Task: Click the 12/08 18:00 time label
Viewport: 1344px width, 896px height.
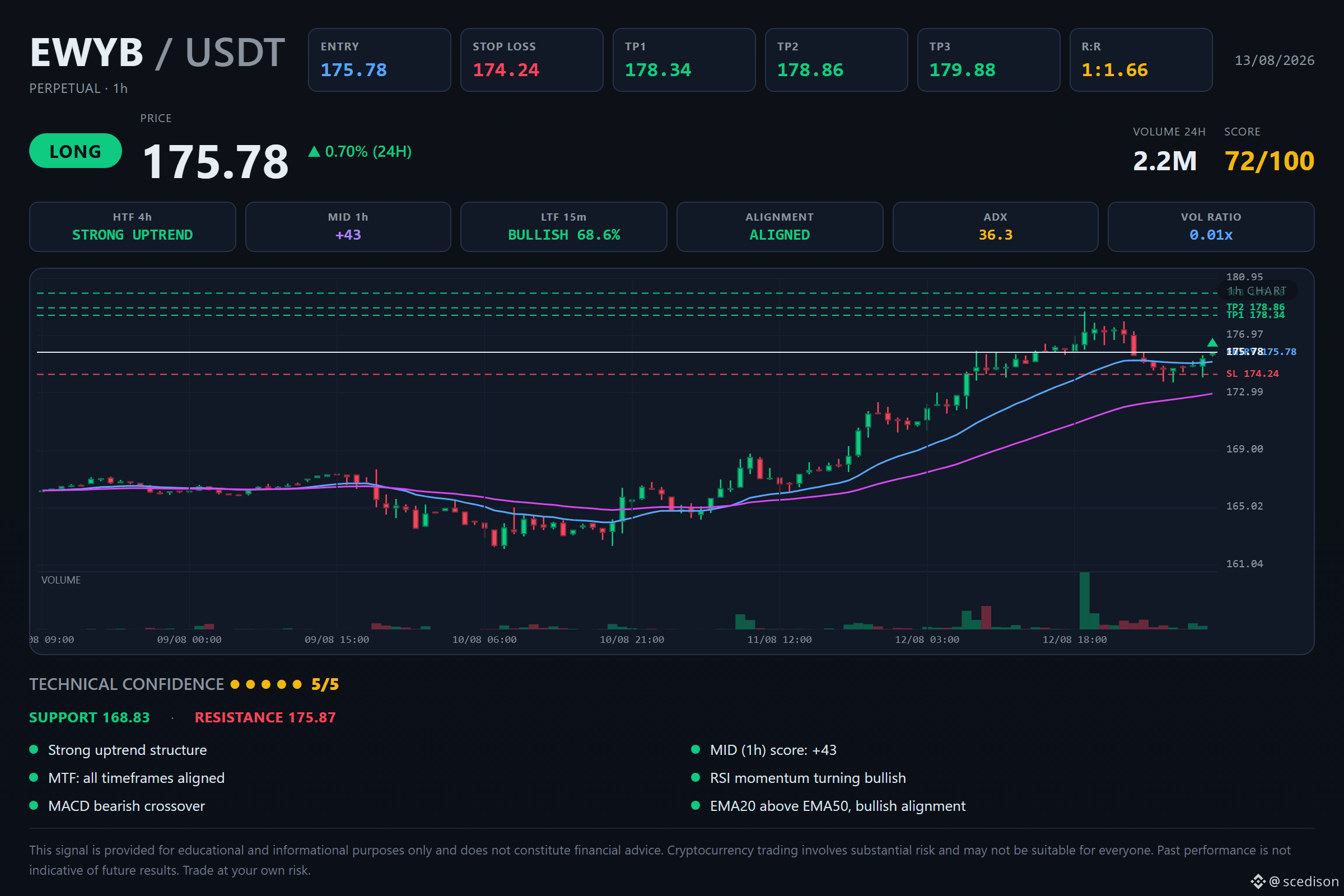Action: coord(1075,640)
